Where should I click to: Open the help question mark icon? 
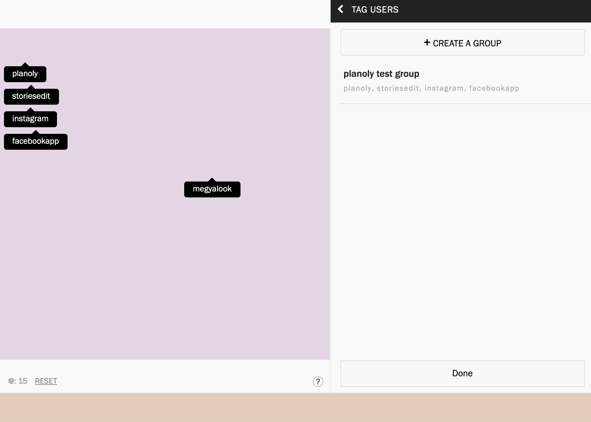[318, 382]
